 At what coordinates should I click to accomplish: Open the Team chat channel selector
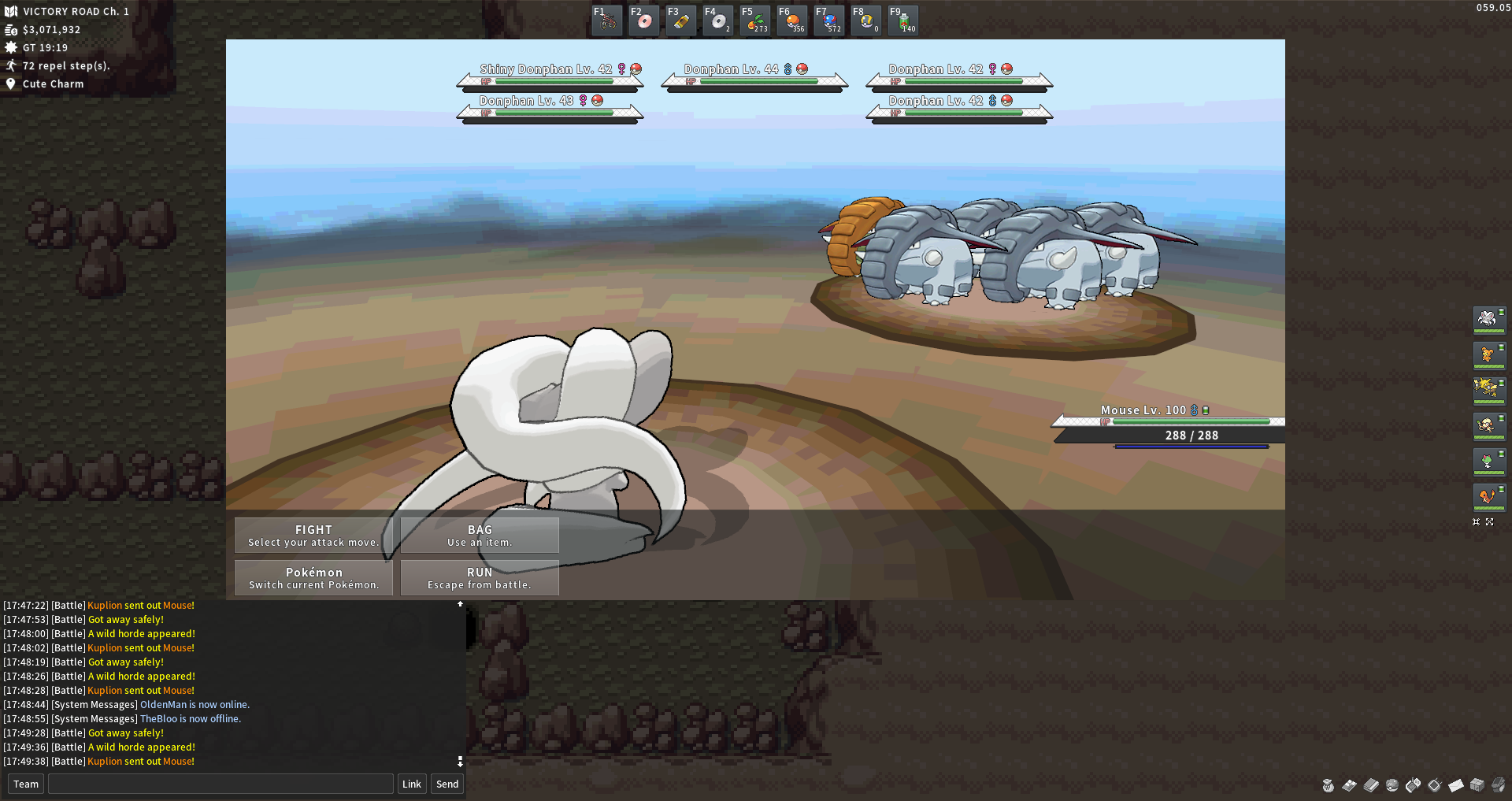click(x=26, y=784)
